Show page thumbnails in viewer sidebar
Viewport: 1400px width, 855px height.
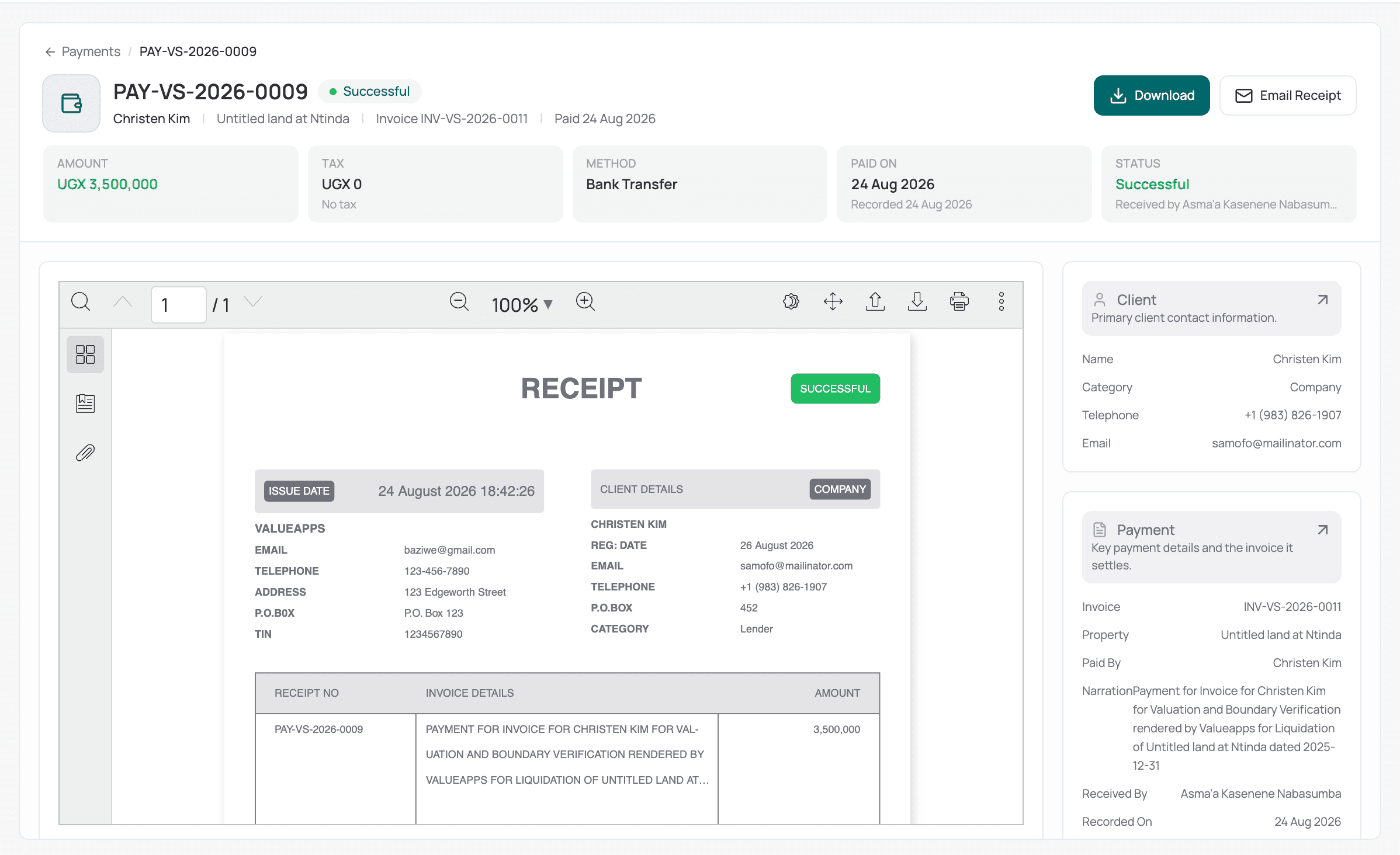click(85, 354)
